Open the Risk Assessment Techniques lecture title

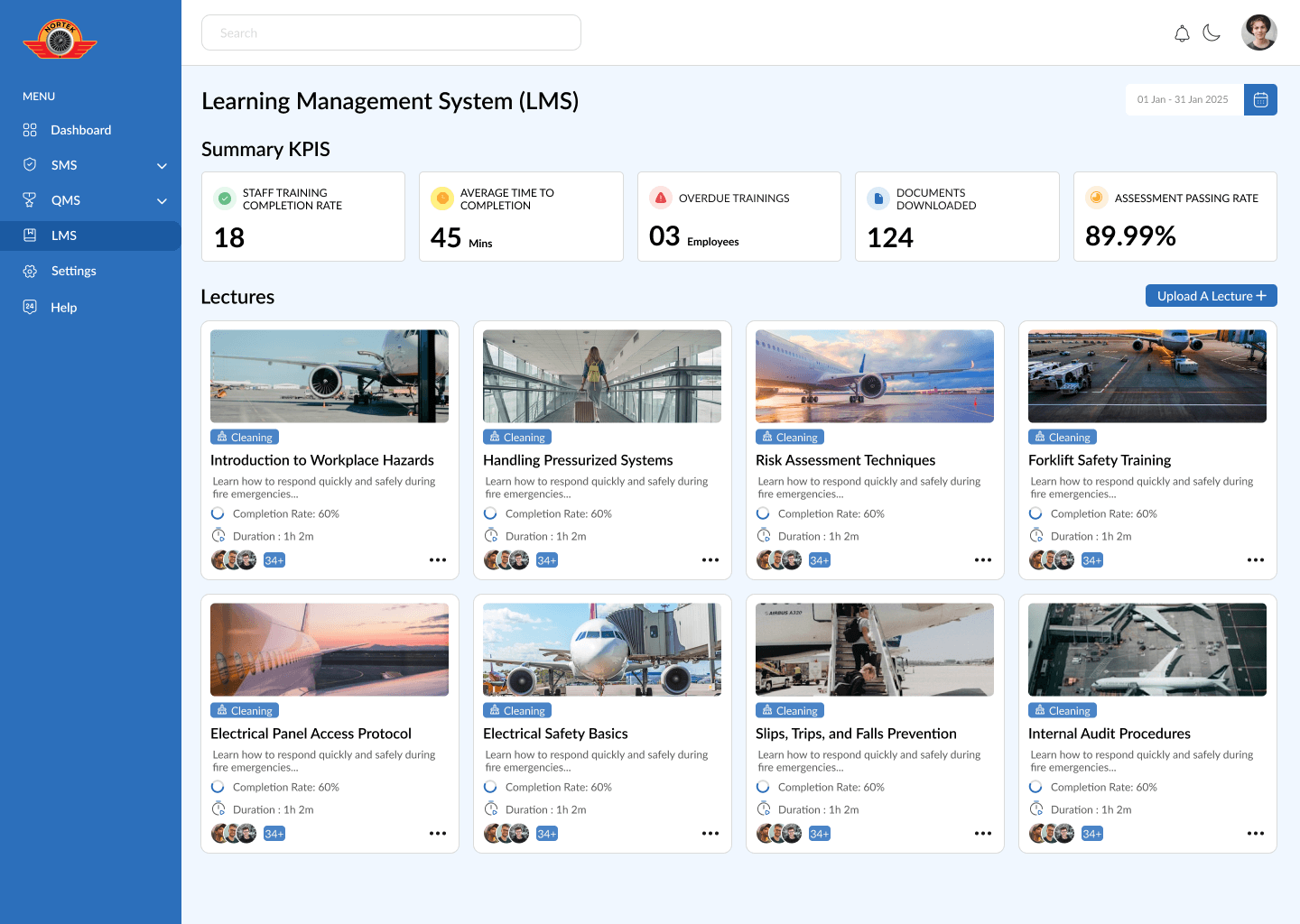(845, 460)
